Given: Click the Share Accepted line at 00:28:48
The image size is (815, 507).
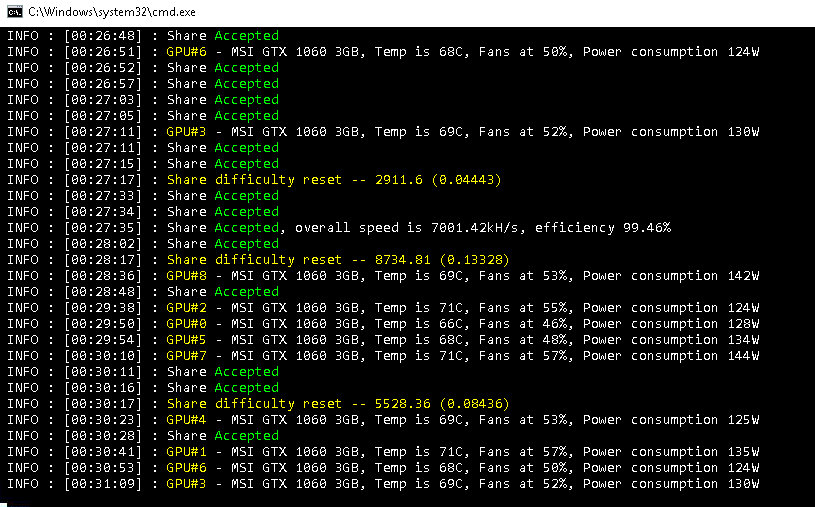Looking at the screenshot, I should point(143,292).
